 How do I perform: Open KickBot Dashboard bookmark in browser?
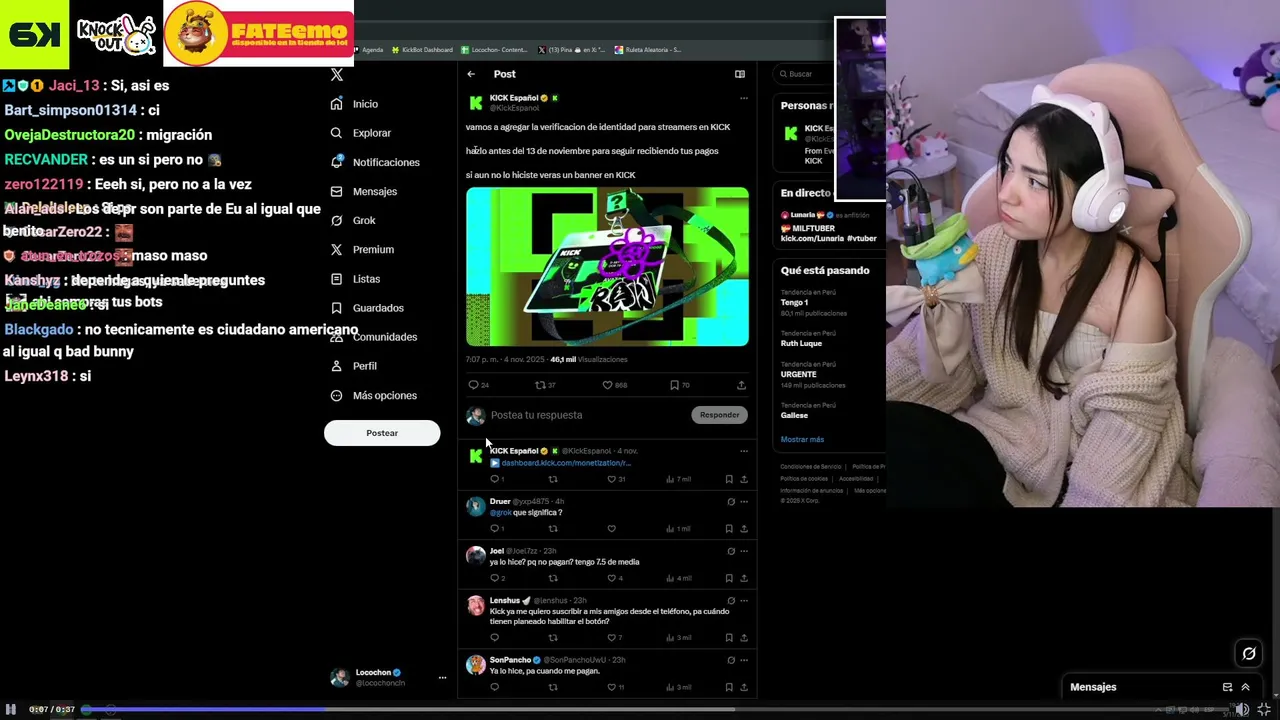(x=422, y=50)
